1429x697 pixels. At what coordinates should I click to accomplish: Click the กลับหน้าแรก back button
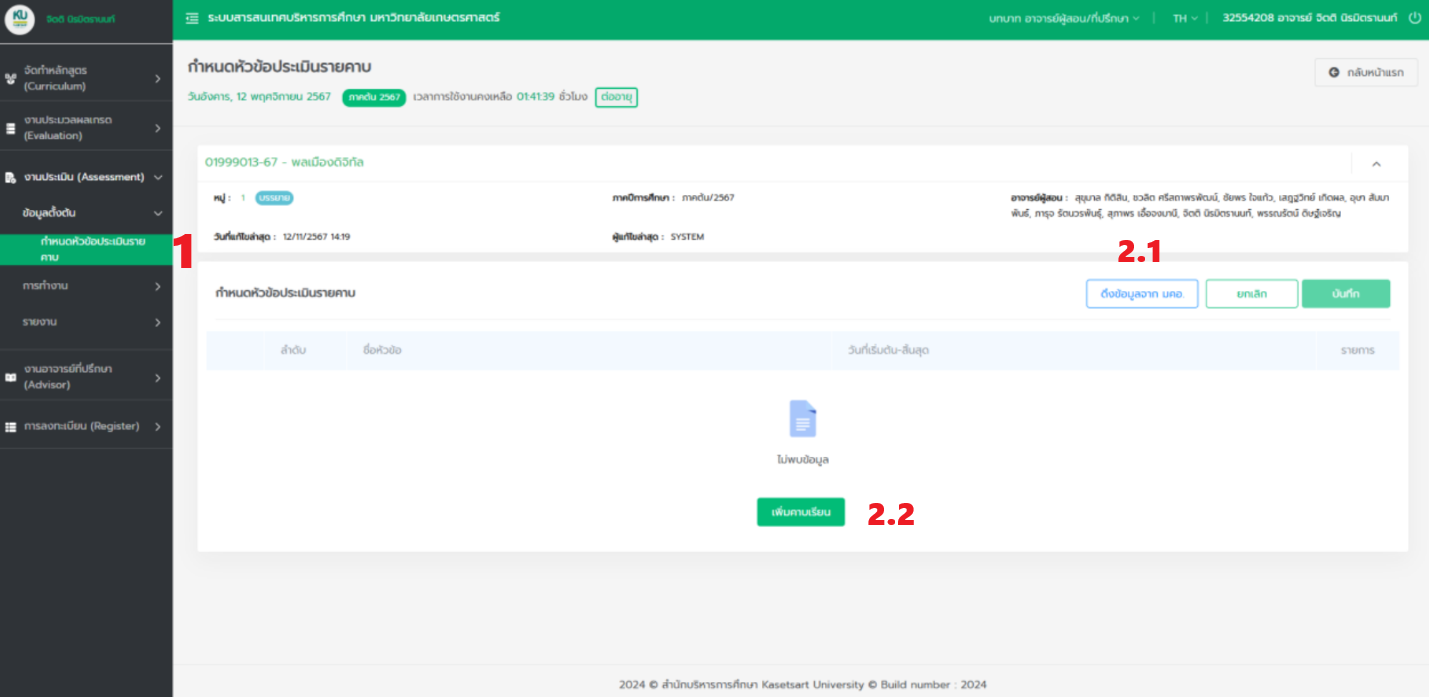point(1365,73)
